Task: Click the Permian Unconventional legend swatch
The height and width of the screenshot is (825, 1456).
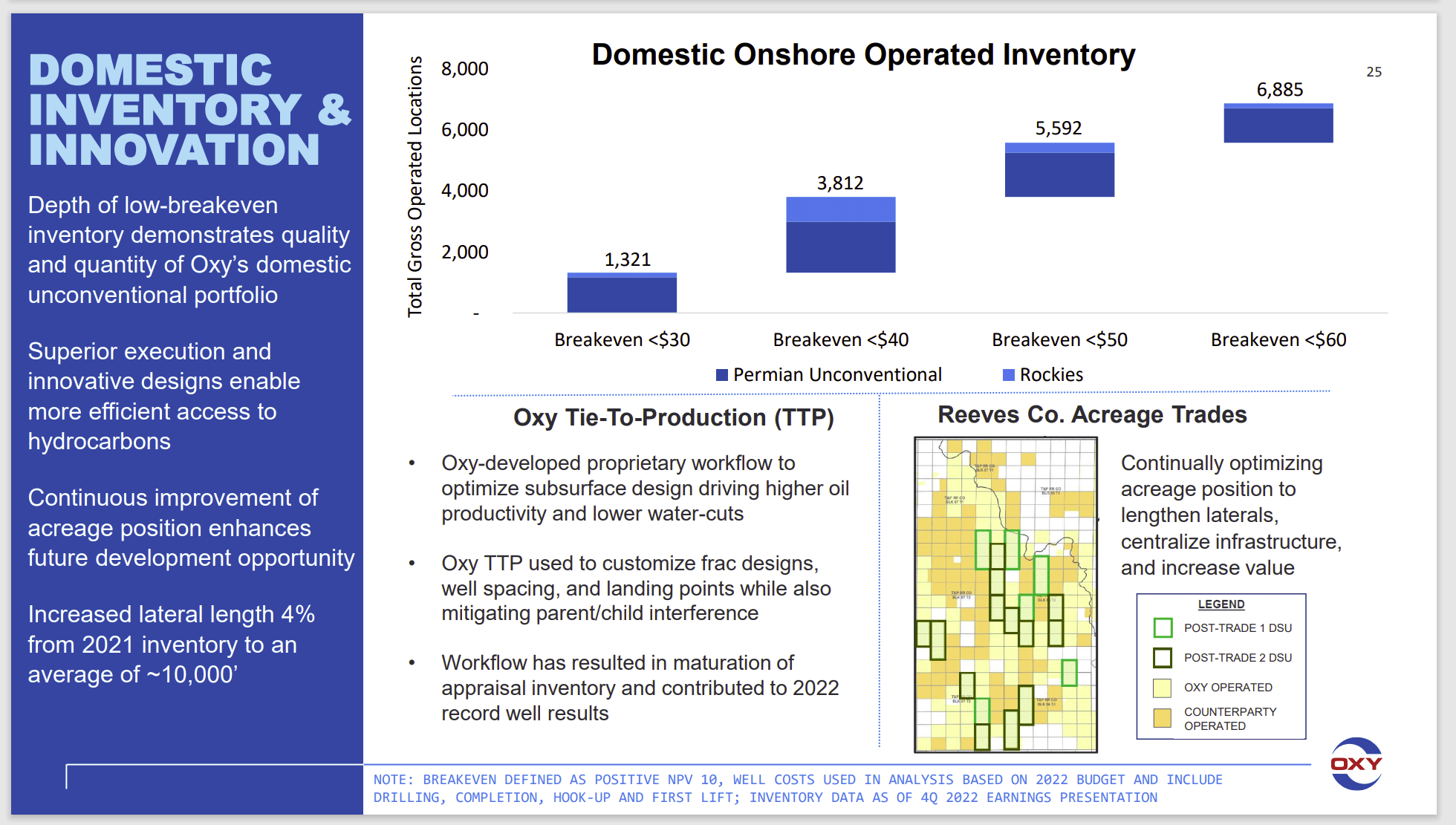Action: click(721, 375)
